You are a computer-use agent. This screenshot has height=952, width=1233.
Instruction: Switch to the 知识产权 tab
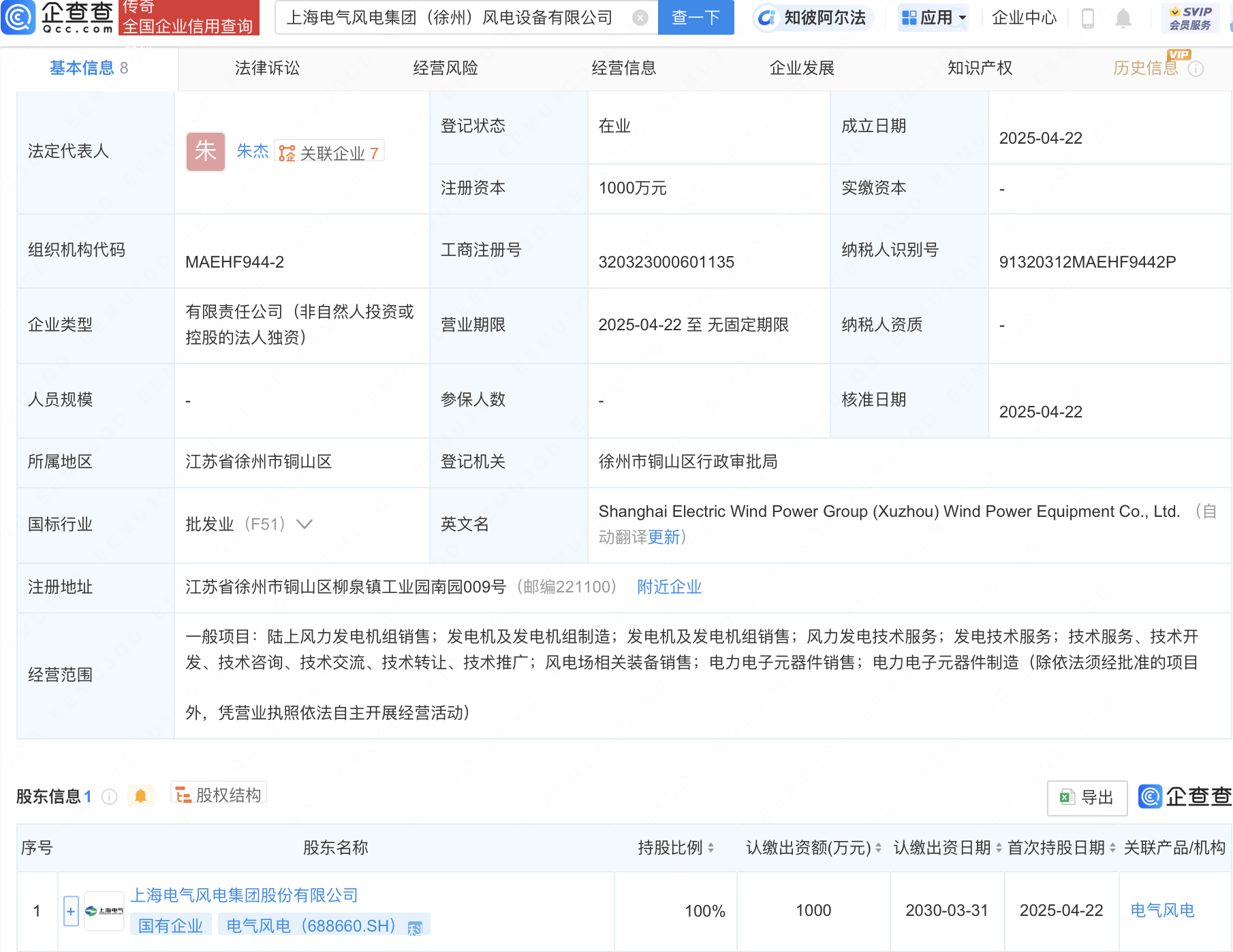(978, 68)
